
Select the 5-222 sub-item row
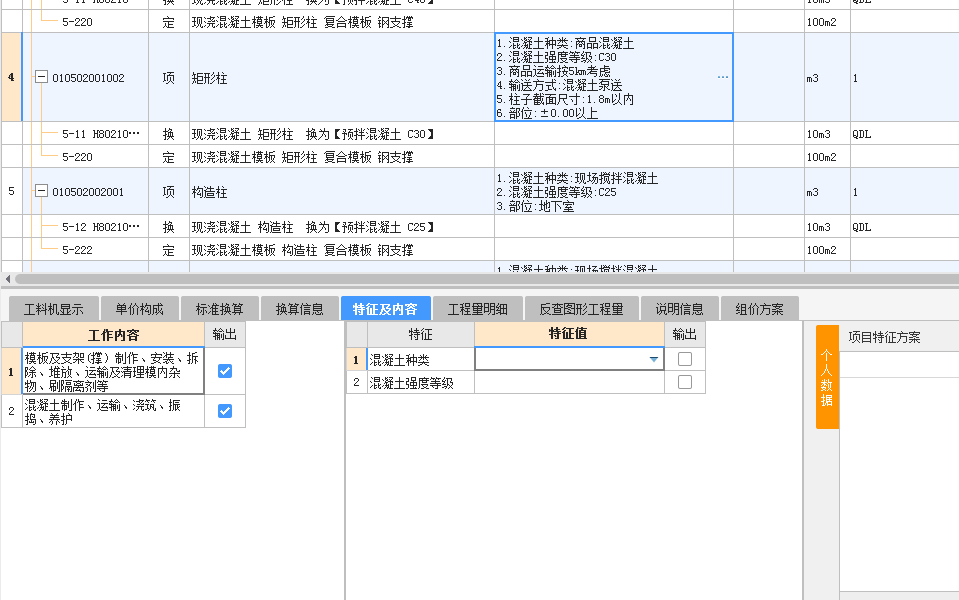(x=78, y=250)
